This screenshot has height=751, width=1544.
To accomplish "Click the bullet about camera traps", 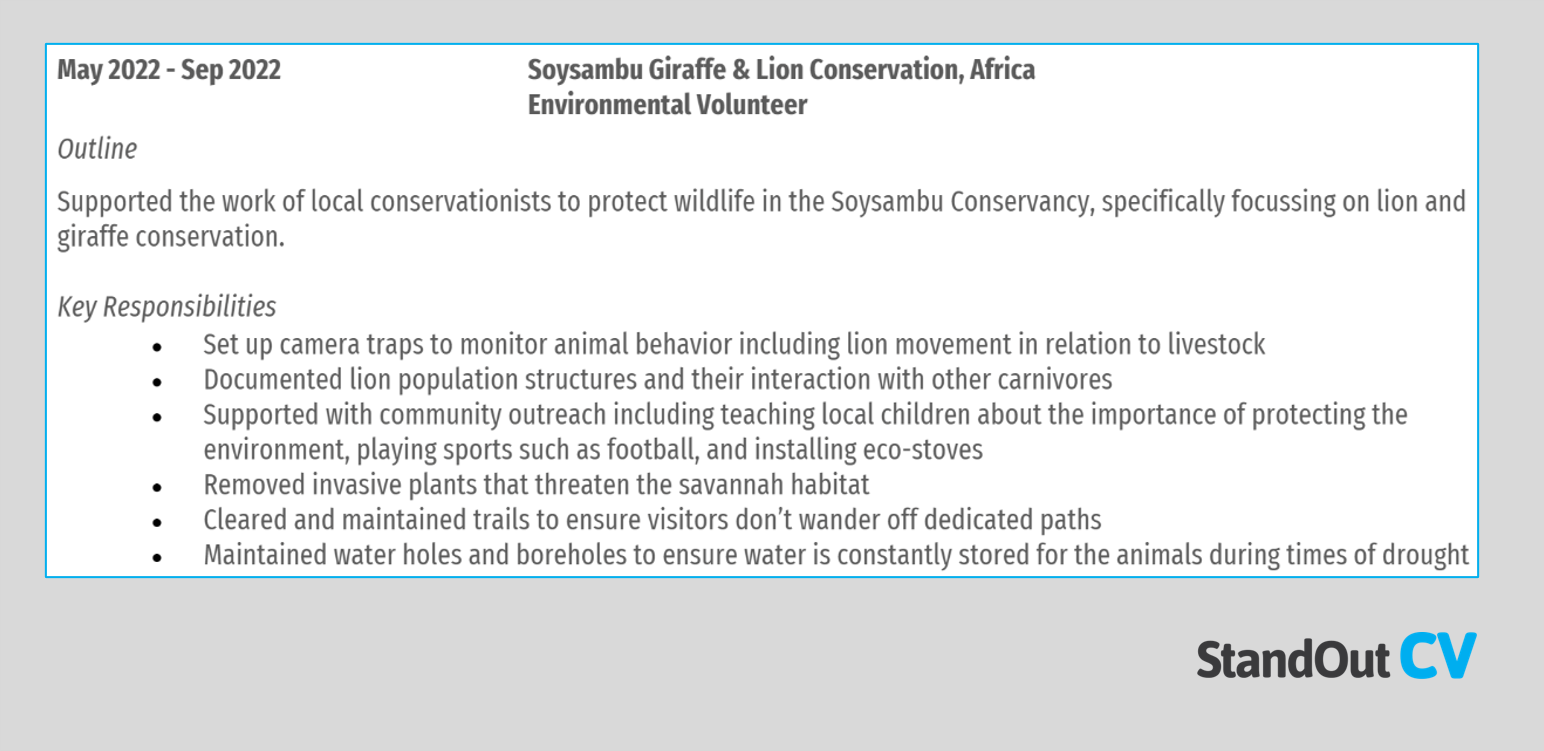I will (x=734, y=345).
